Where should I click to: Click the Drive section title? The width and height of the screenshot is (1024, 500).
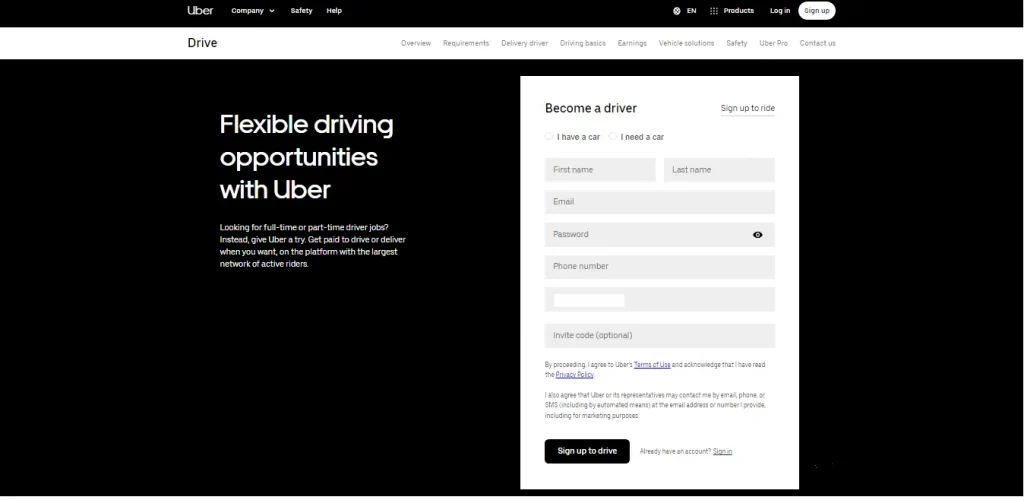[x=202, y=43]
